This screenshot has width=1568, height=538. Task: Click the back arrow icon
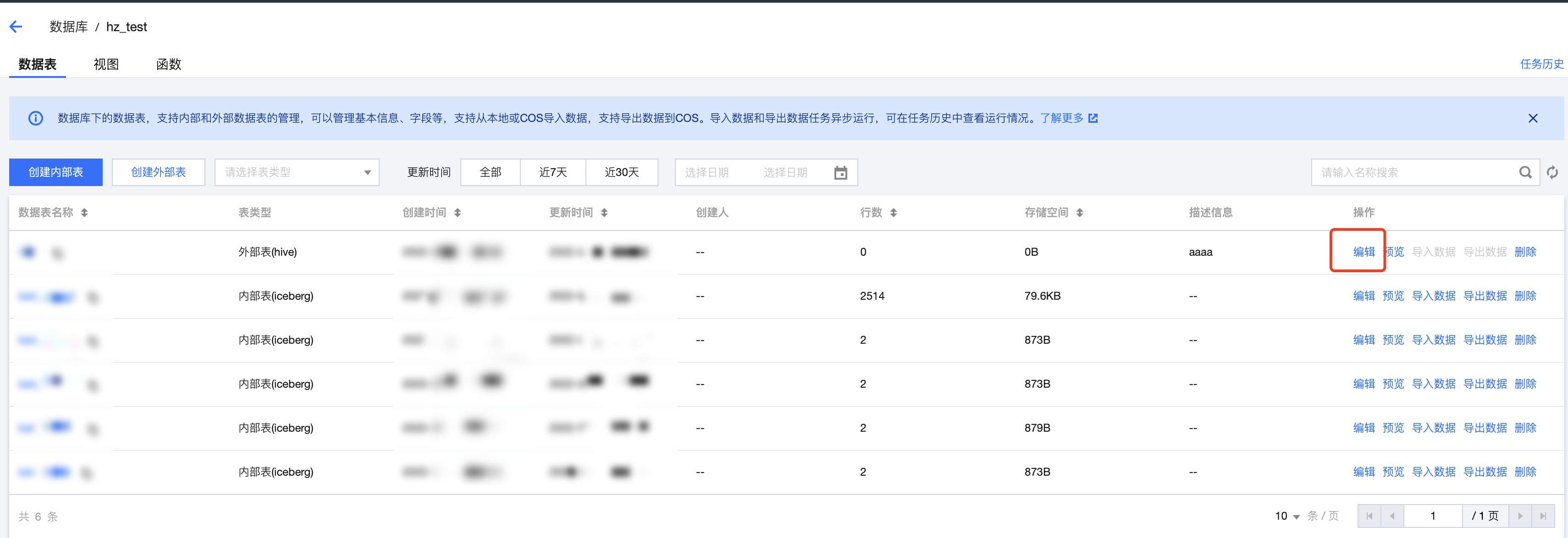point(17,26)
